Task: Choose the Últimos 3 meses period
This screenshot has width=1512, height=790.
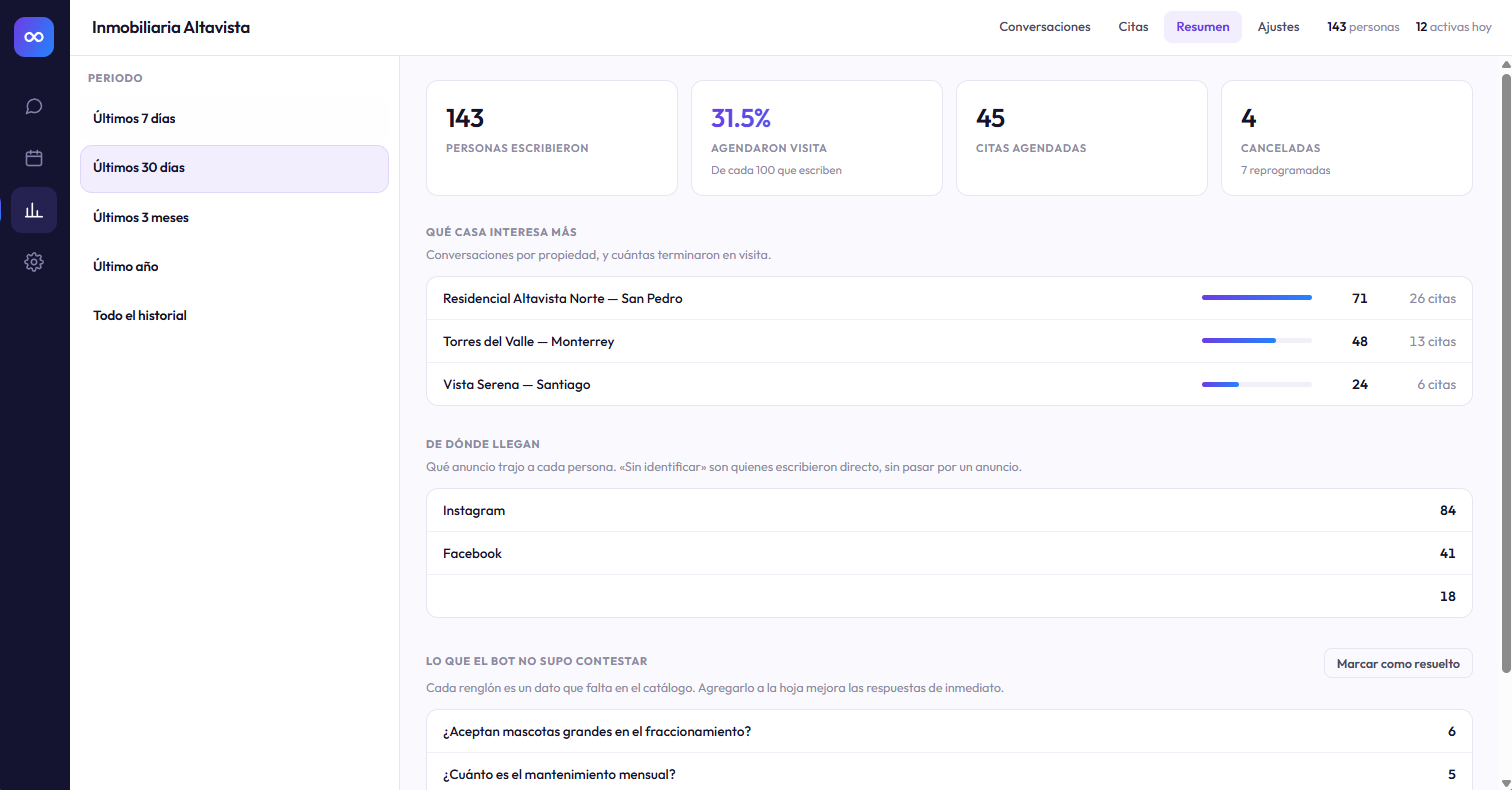Action: point(234,217)
